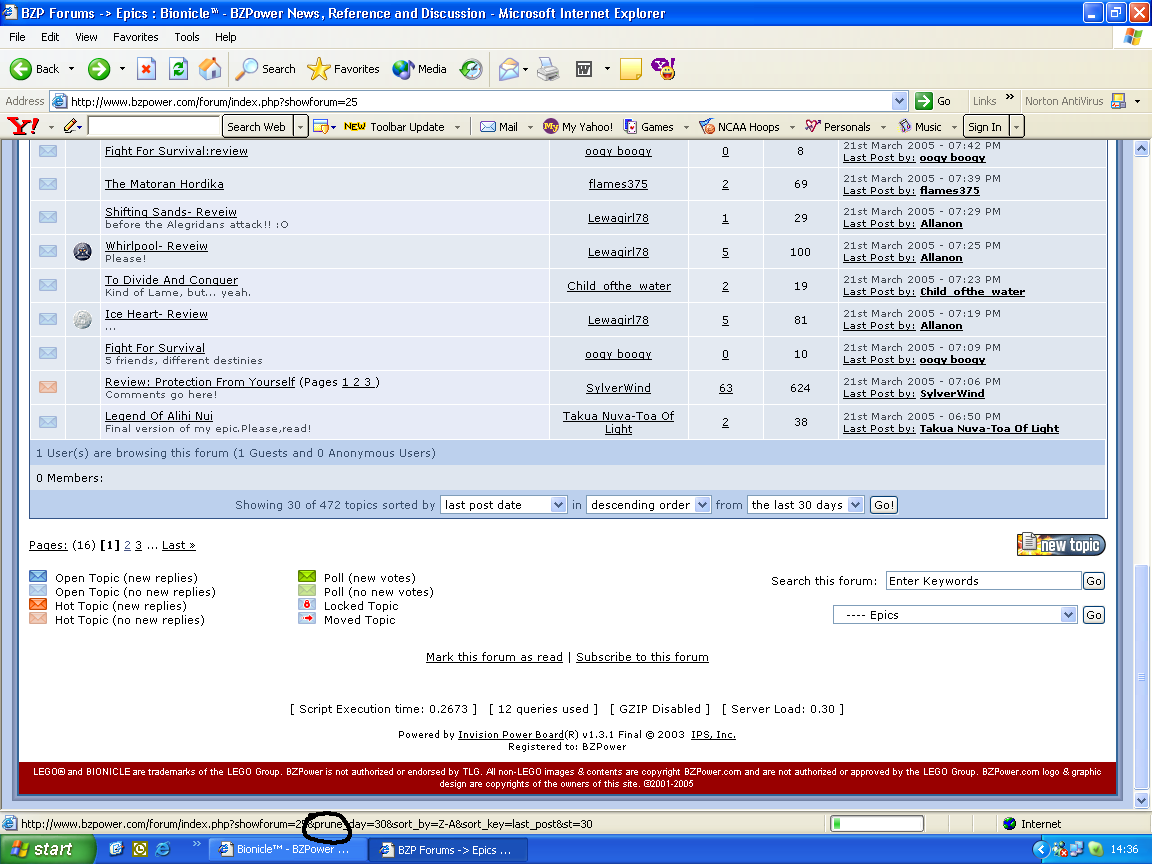The width and height of the screenshot is (1152, 864).
Task: Jump to the 'Last »' page link
Action: tap(179, 545)
